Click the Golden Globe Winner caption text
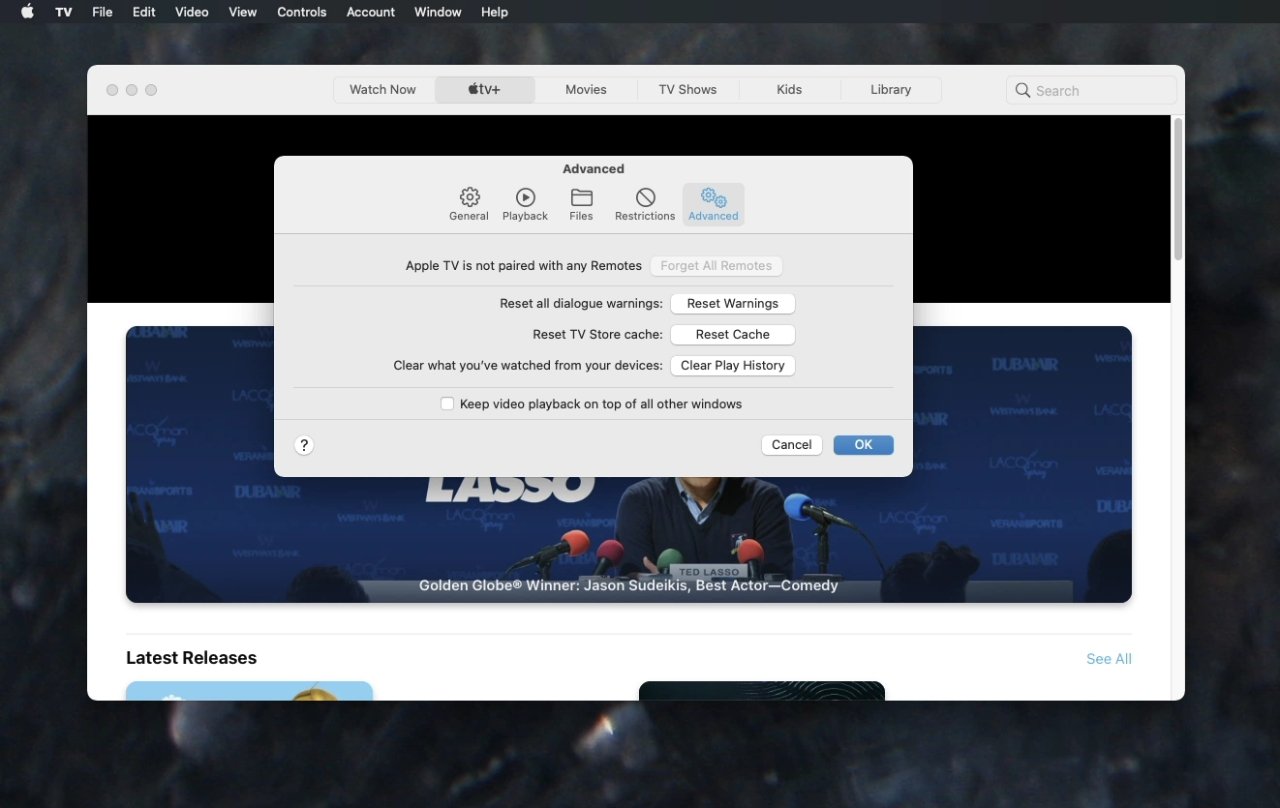Image resolution: width=1280 pixels, height=808 pixels. tap(628, 585)
